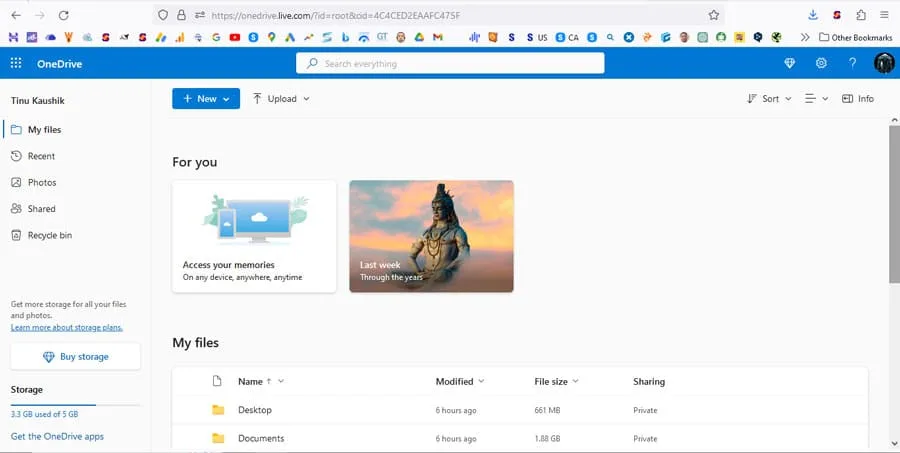Viewport: 900px width, 453px height.
Task: Open the Google Analytics bar-chart bookmark
Action: [x=180, y=37]
